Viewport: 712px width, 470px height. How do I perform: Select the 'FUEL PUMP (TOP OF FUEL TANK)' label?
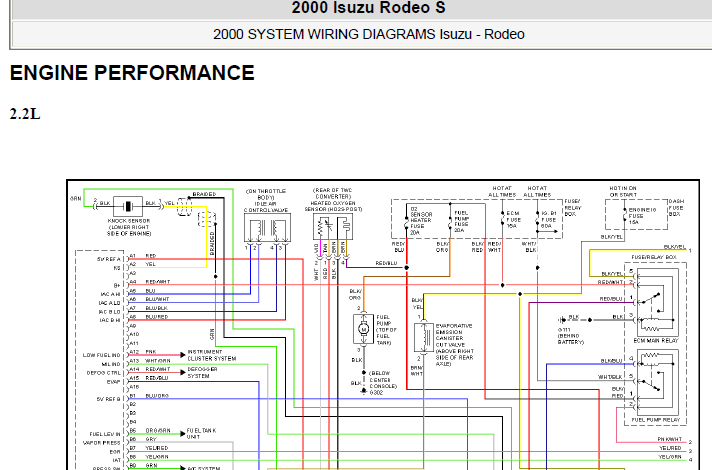click(x=386, y=330)
